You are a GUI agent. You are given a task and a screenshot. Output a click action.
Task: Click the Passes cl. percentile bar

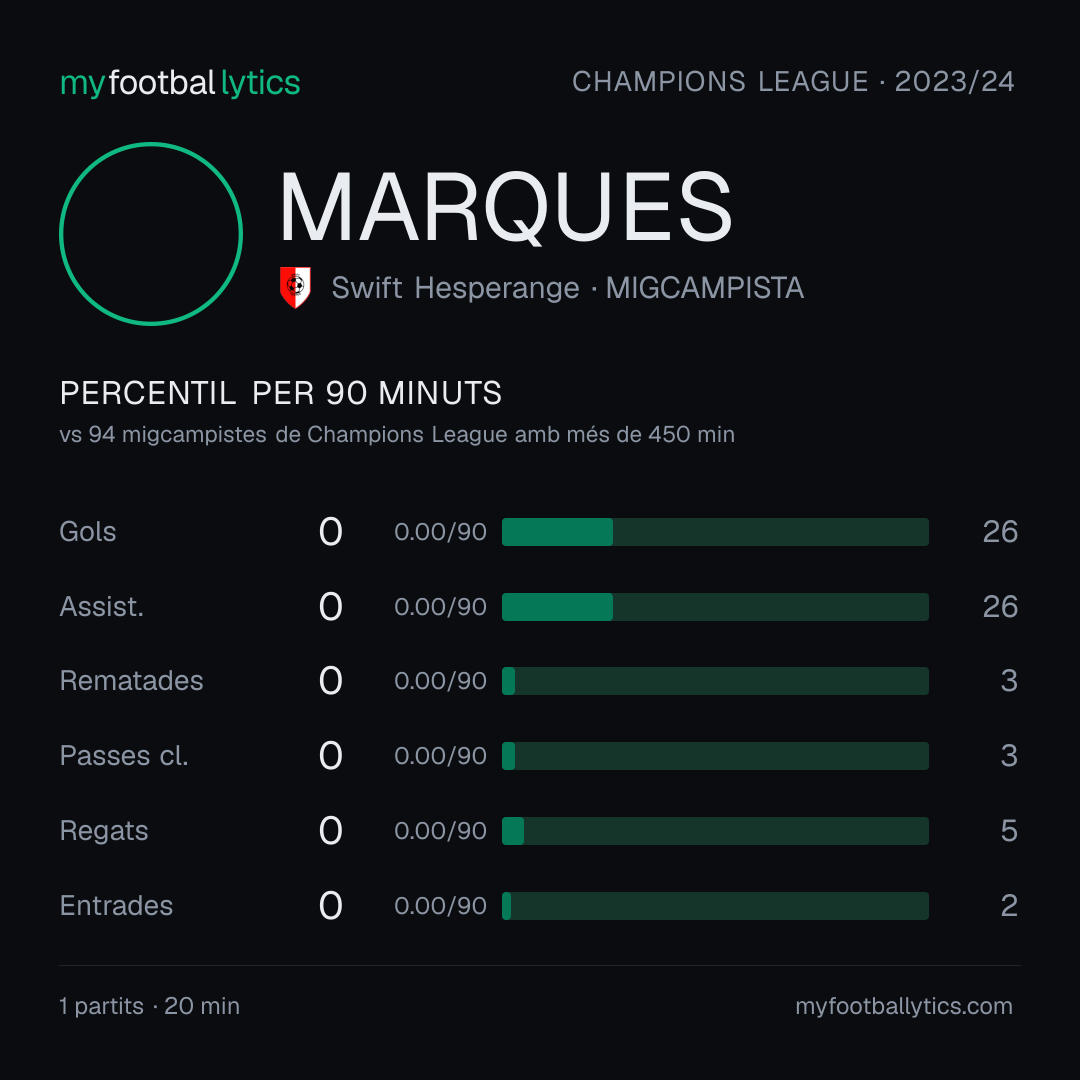[715, 756]
